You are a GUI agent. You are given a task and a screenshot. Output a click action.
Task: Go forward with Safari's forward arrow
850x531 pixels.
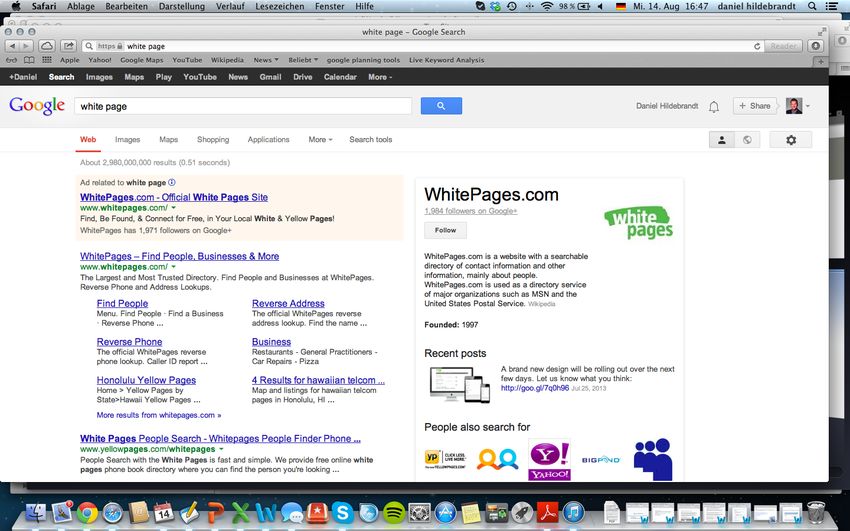click(26, 46)
